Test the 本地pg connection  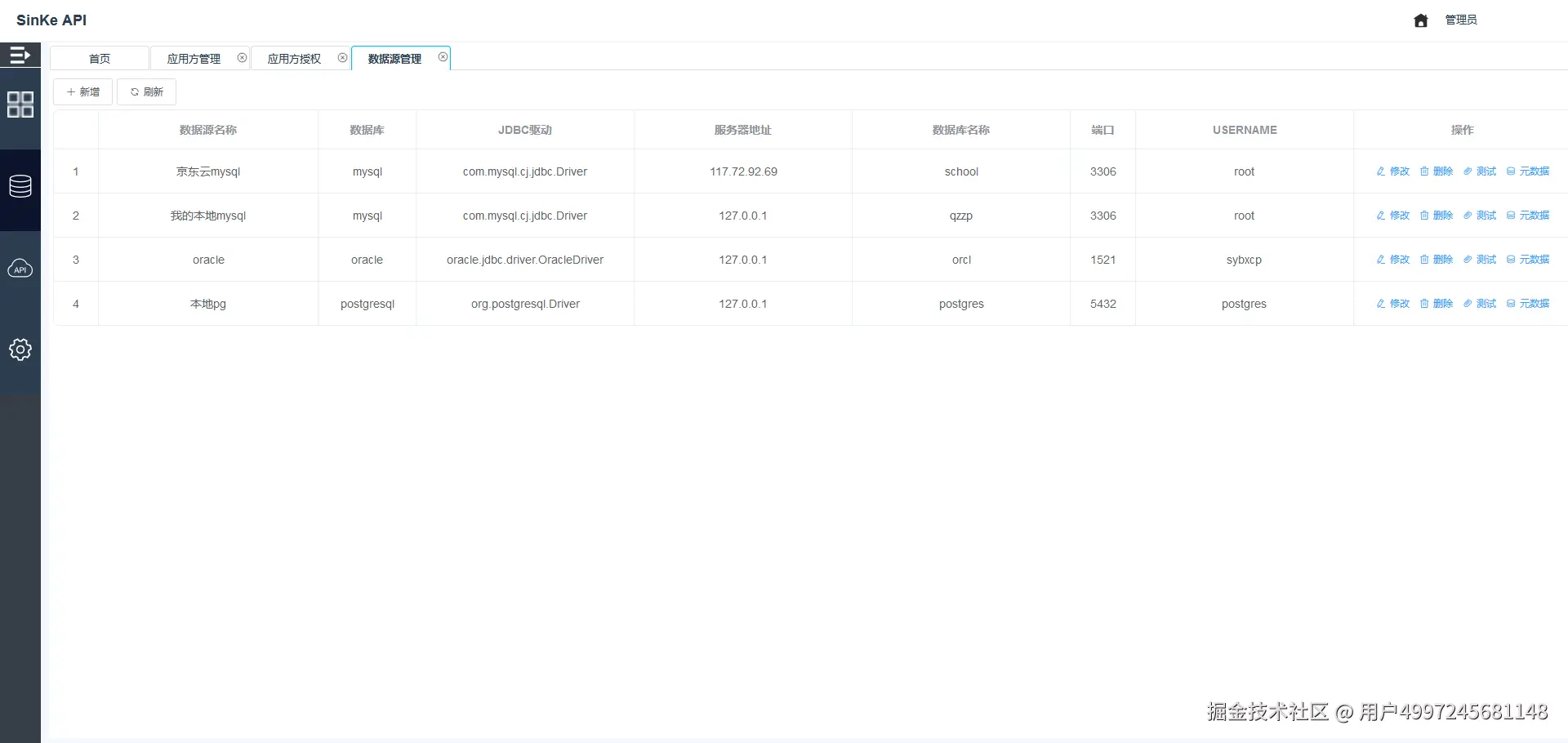(x=1480, y=304)
